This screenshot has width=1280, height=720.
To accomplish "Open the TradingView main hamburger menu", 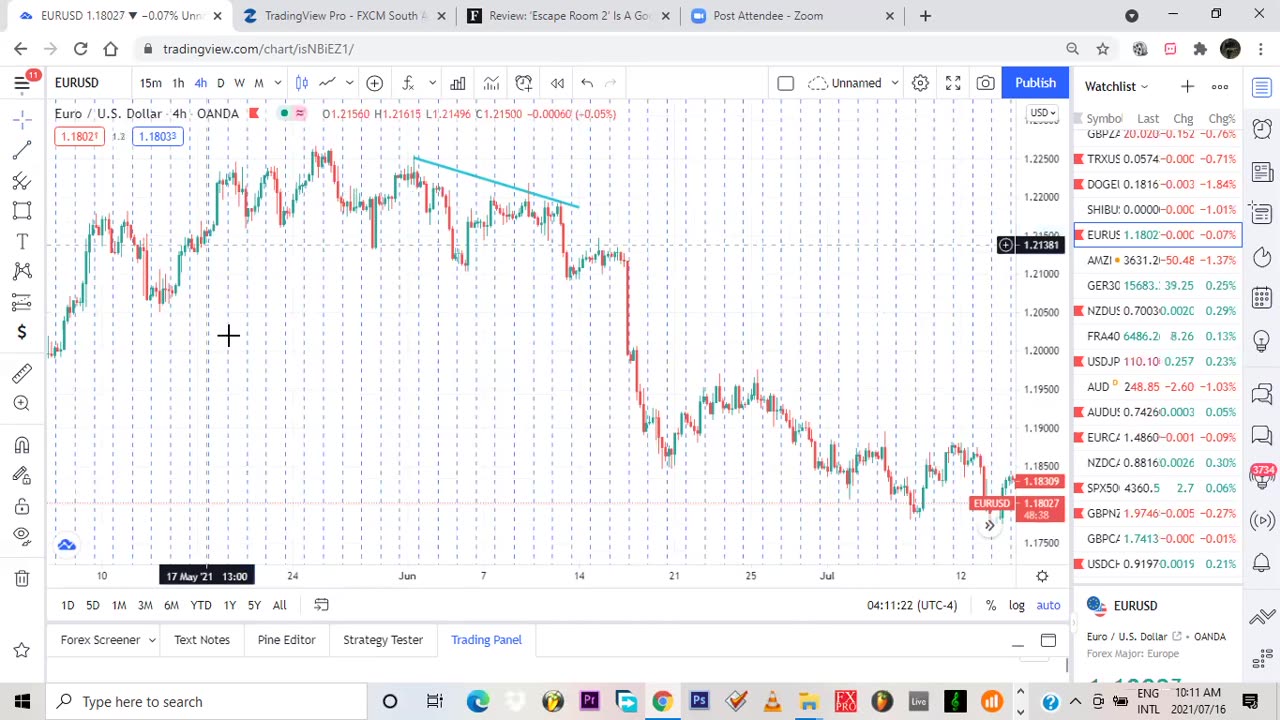I will click(x=22, y=83).
